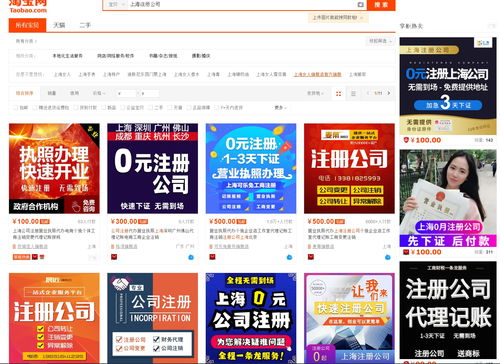The height and width of the screenshot is (364, 500).
Task: Open 让我们来 快速注册公司 product image
Action: [x=349, y=318]
